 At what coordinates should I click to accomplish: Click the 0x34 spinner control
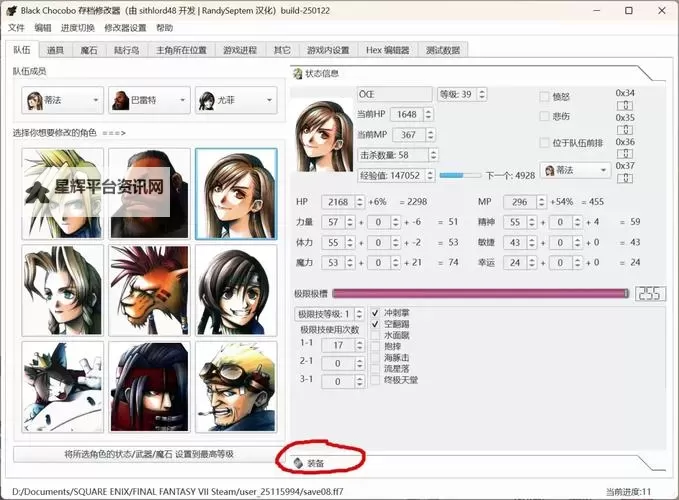tap(625, 105)
